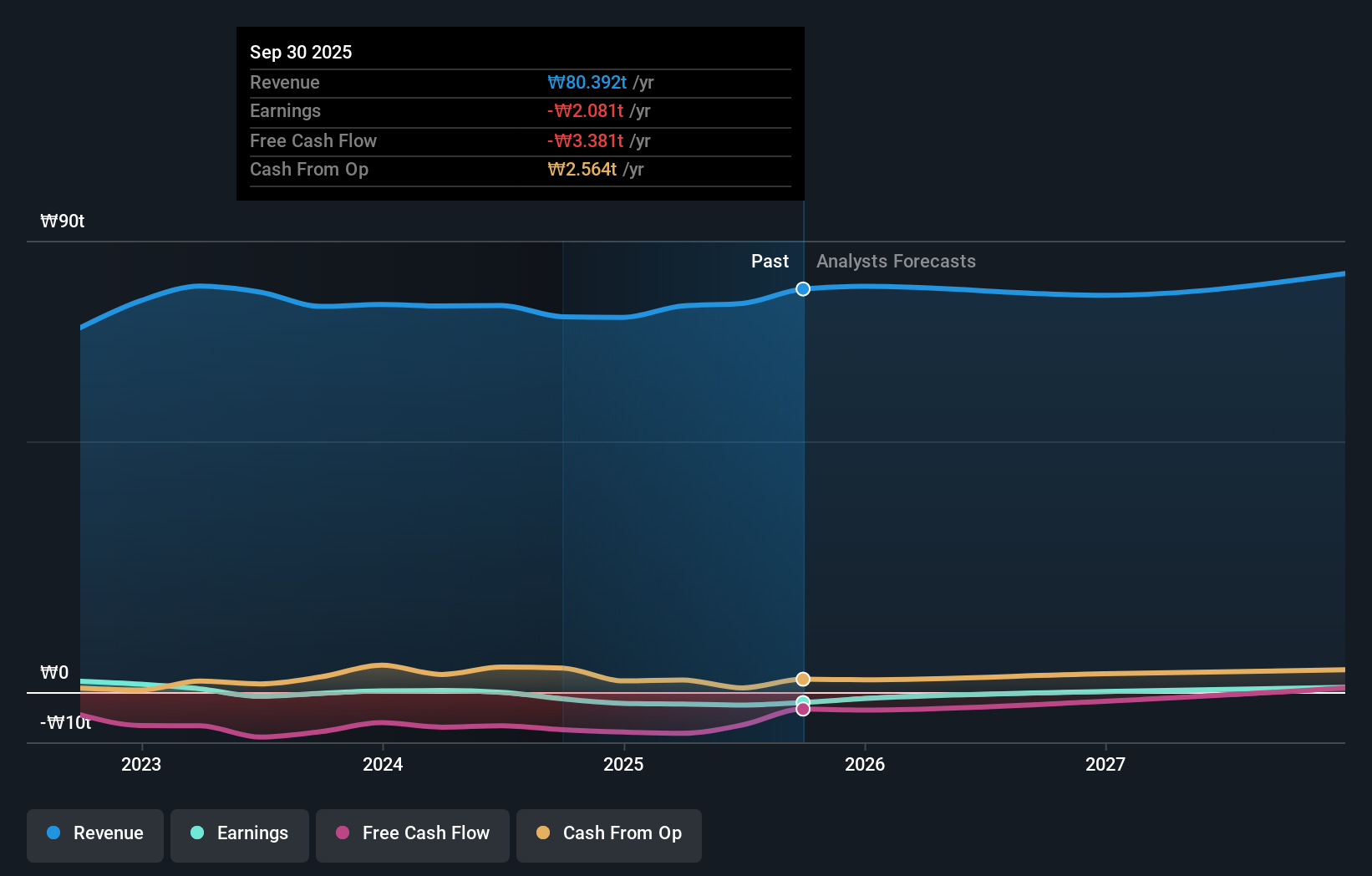Click the blue Revenue legend dot
1372x876 pixels.
click(55, 833)
